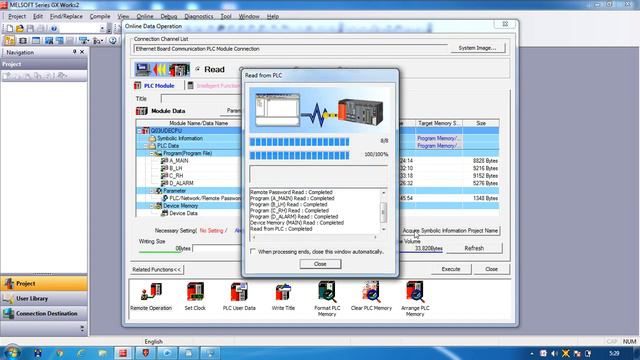Click the blue Help toolbar icon
The height and width of the screenshot is (360, 640).
(x=53, y=29)
